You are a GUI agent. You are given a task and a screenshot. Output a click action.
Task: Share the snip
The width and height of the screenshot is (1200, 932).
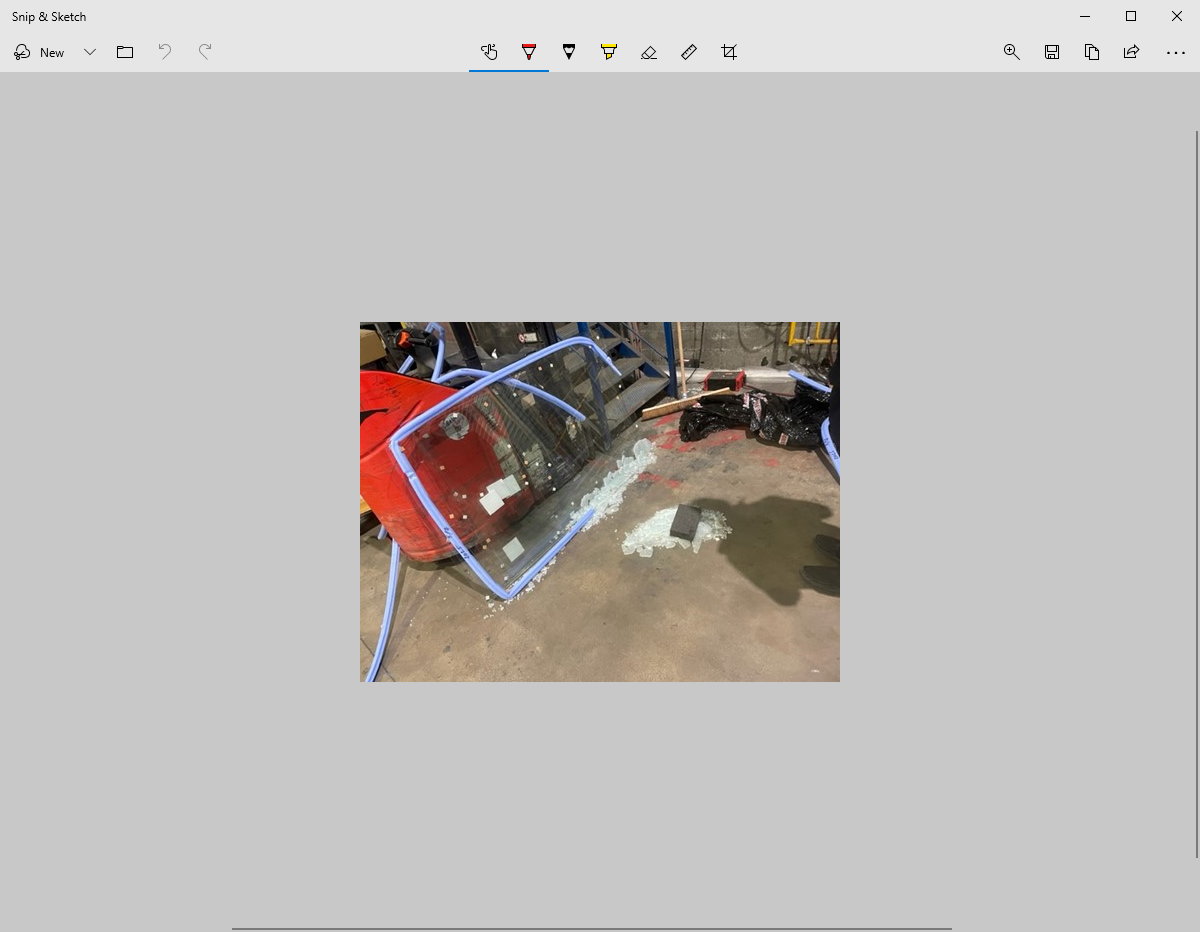1131,52
